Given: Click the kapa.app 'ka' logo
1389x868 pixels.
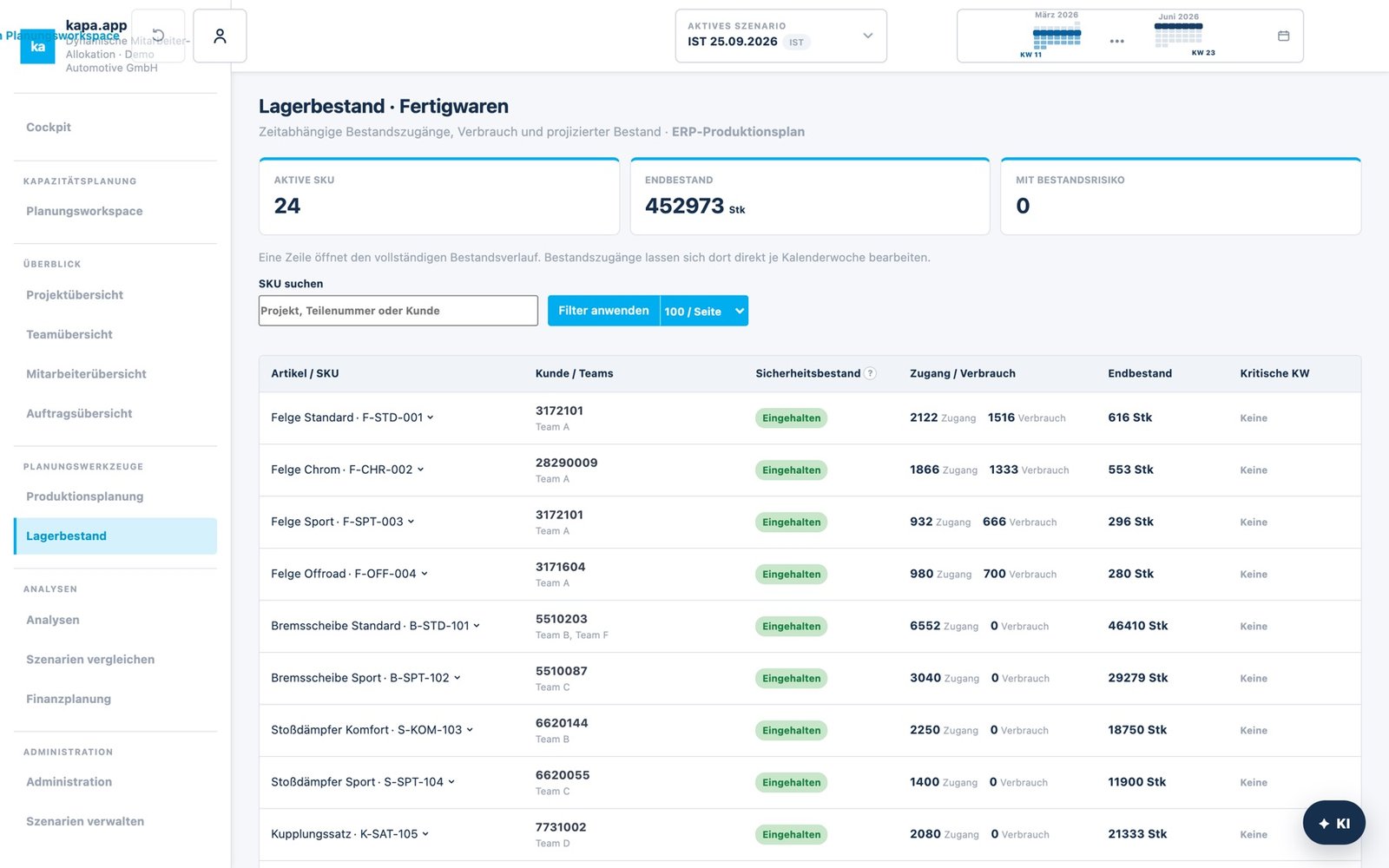Looking at the screenshot, I should tap(37, 47).
